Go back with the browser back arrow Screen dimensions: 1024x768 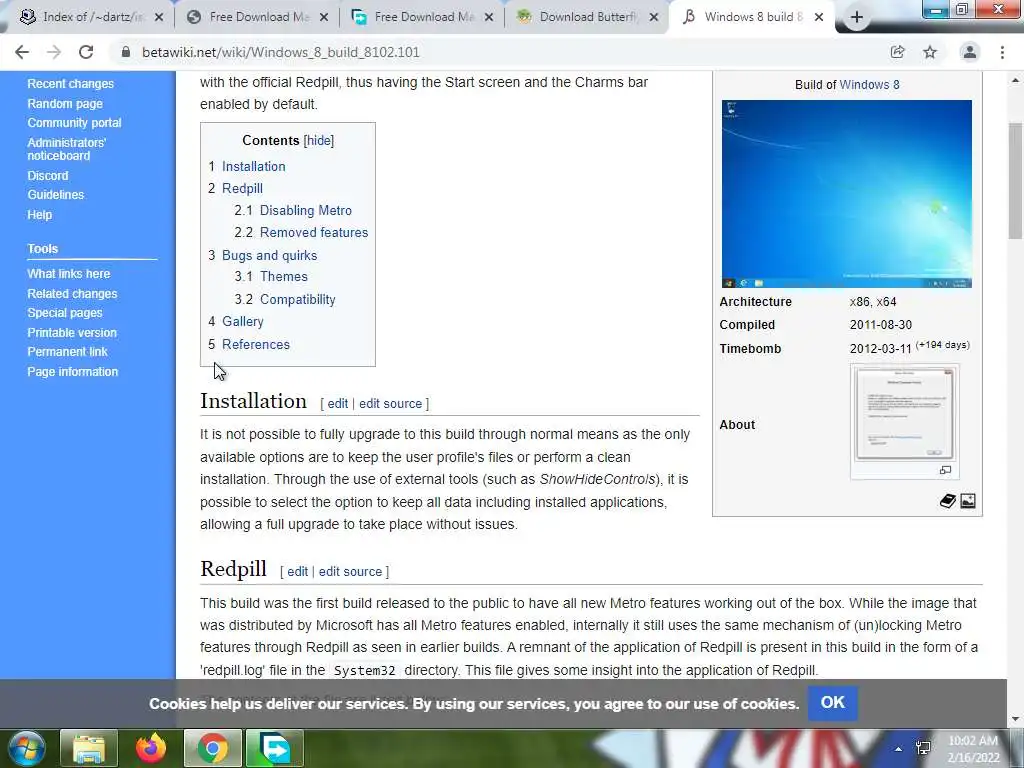[22, 52]
